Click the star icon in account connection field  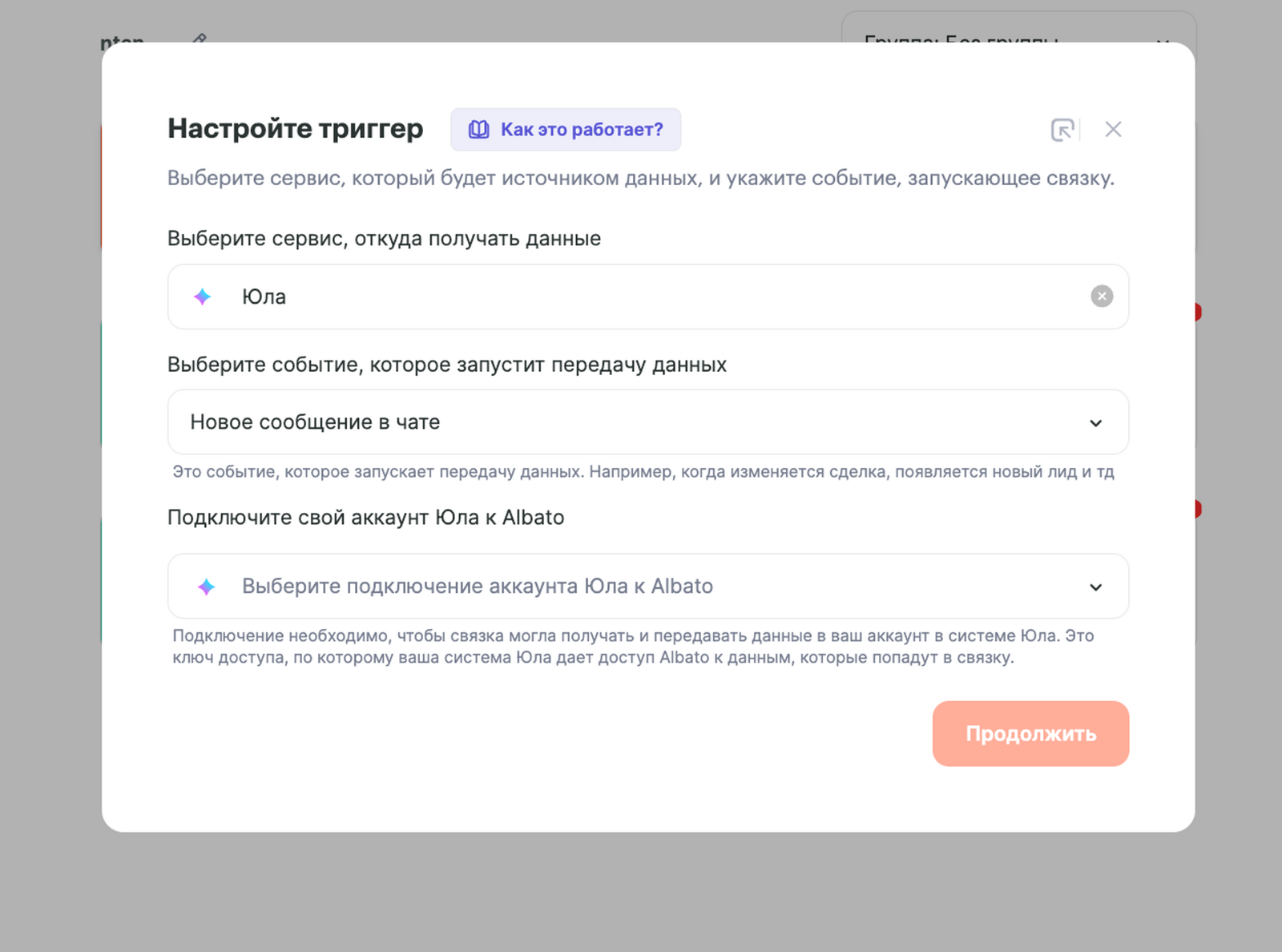(x=207, y=587)
